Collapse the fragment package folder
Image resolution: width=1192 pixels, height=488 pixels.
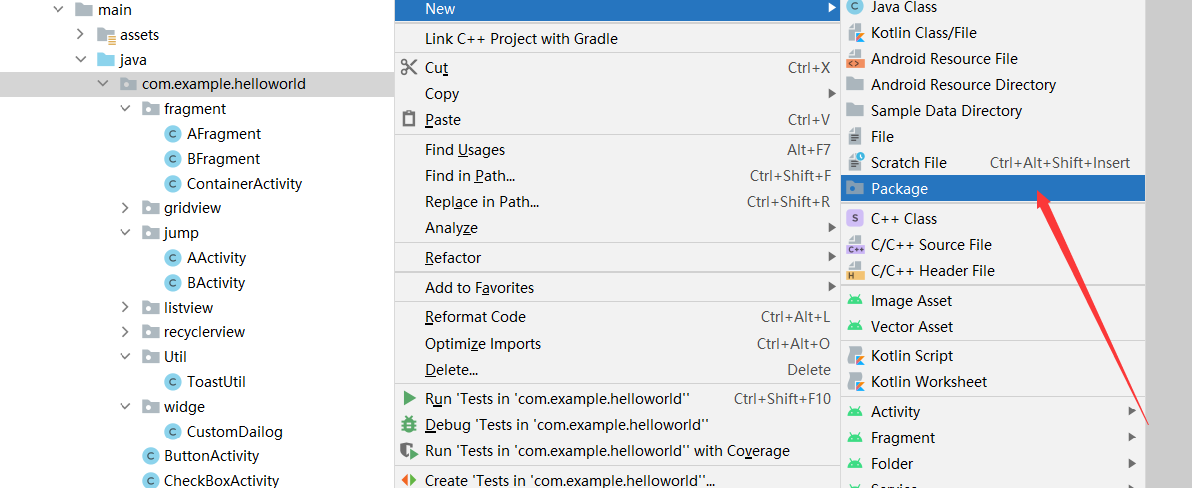125,109
